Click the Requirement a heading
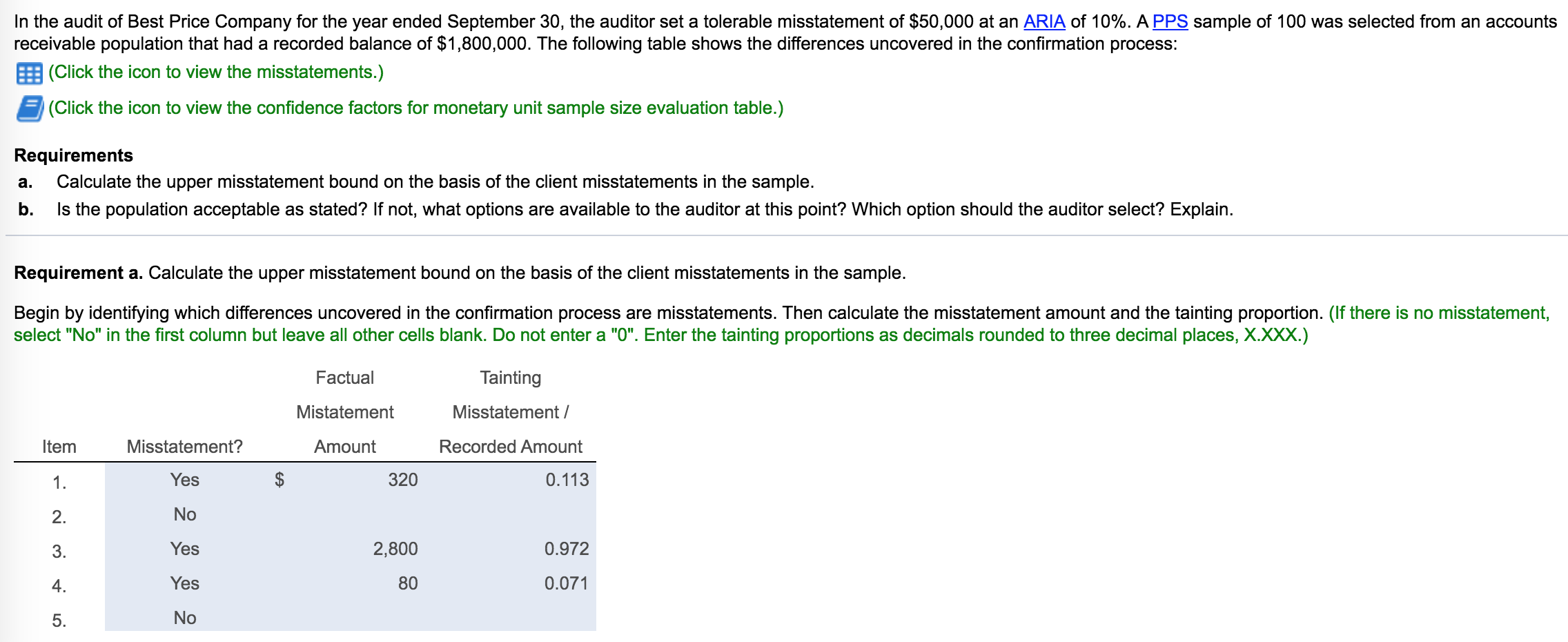 tap(77, 272)
